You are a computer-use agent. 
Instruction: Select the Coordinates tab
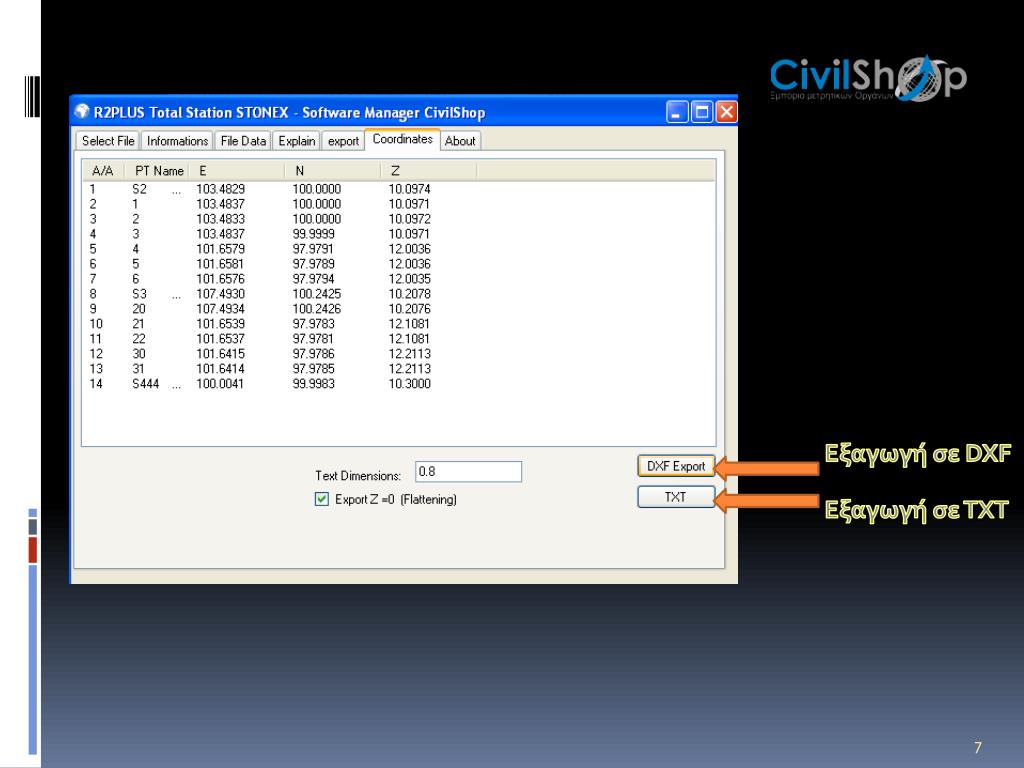(402, 139)
